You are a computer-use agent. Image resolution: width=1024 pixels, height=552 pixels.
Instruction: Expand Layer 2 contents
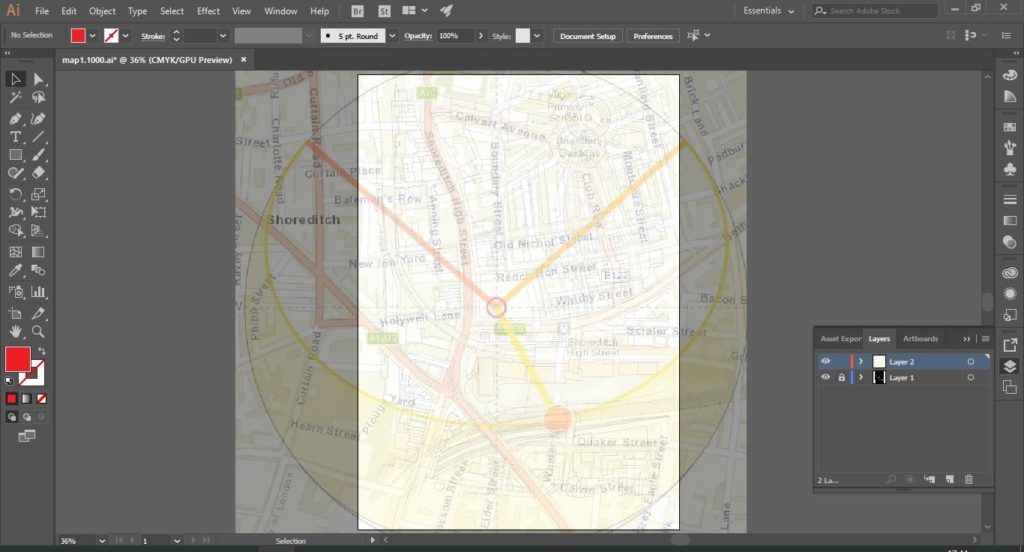tap(861, 361)
